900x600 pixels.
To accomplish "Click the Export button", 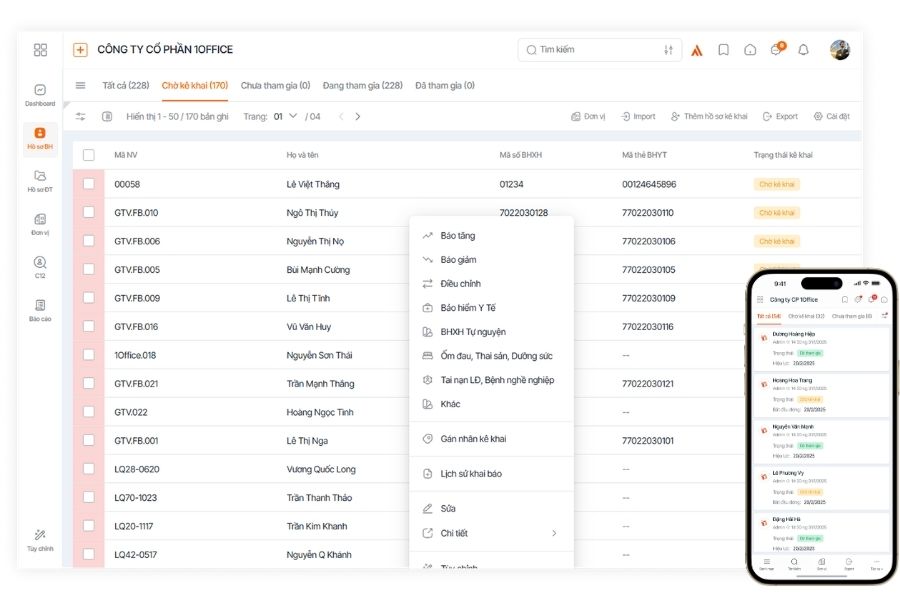I will tap(781, 117).
